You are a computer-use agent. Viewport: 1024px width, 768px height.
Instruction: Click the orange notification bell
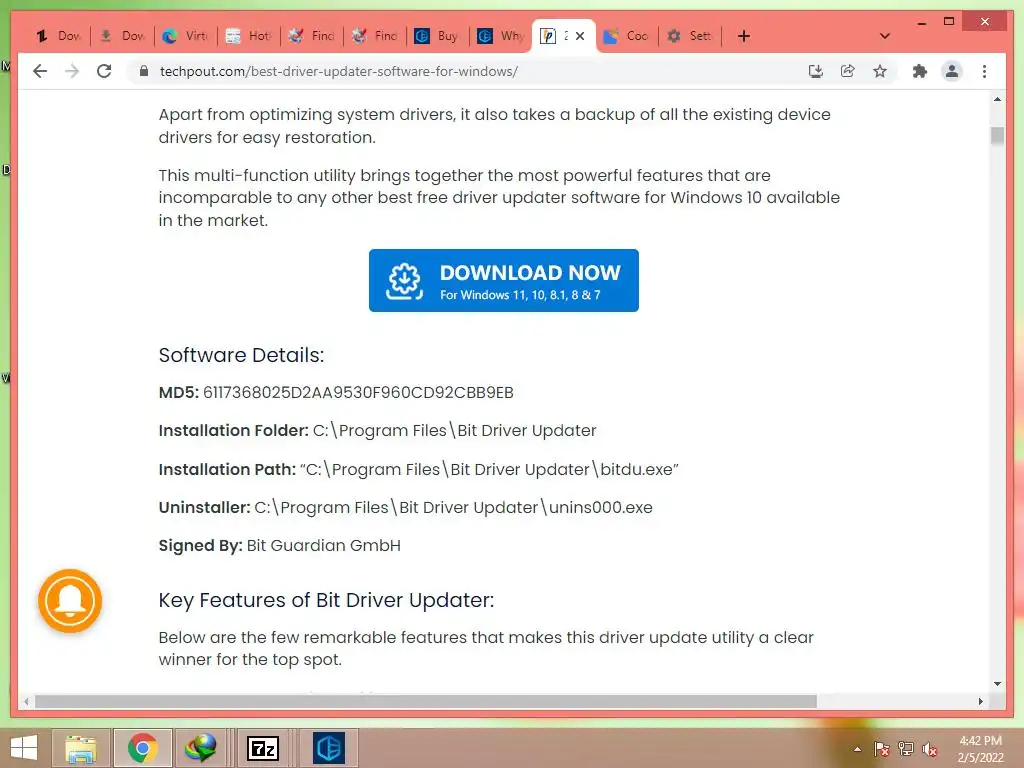(70, 601)
